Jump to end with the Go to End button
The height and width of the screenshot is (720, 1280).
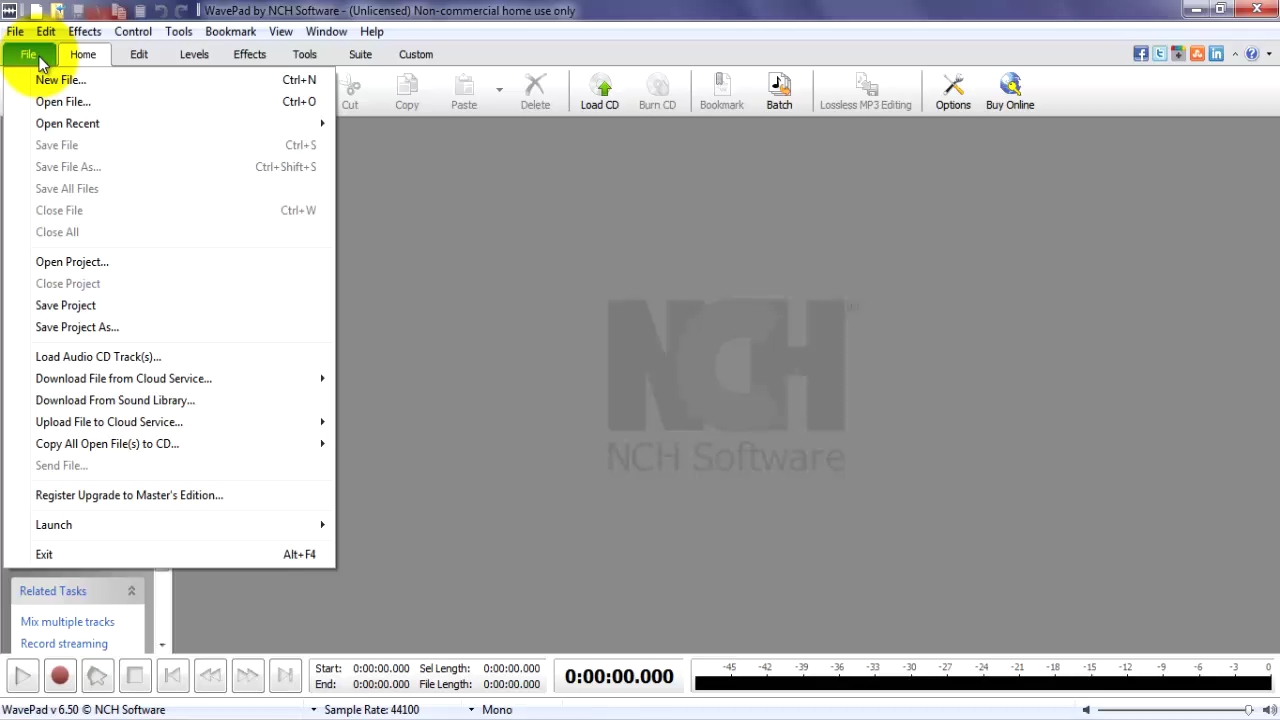(285, 676)
